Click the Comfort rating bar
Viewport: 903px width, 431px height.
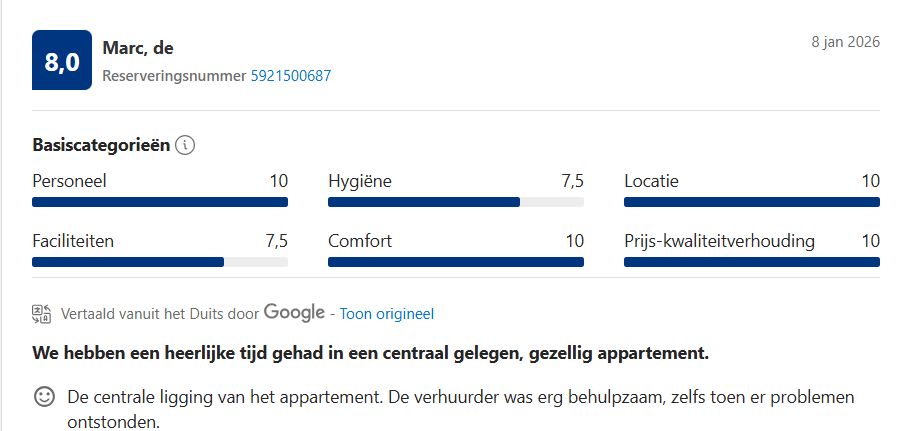(x=456, y=262)
